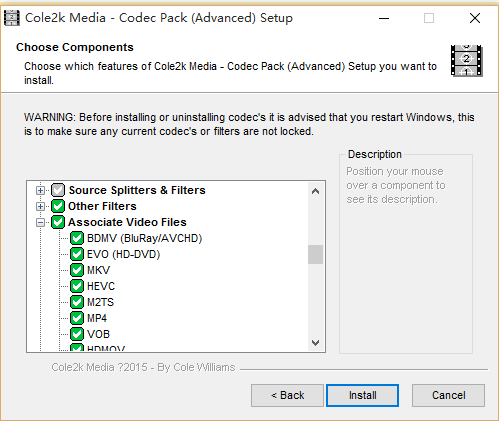
Task: Select the Associate Video Files label
Action: (x=127, y=222)
